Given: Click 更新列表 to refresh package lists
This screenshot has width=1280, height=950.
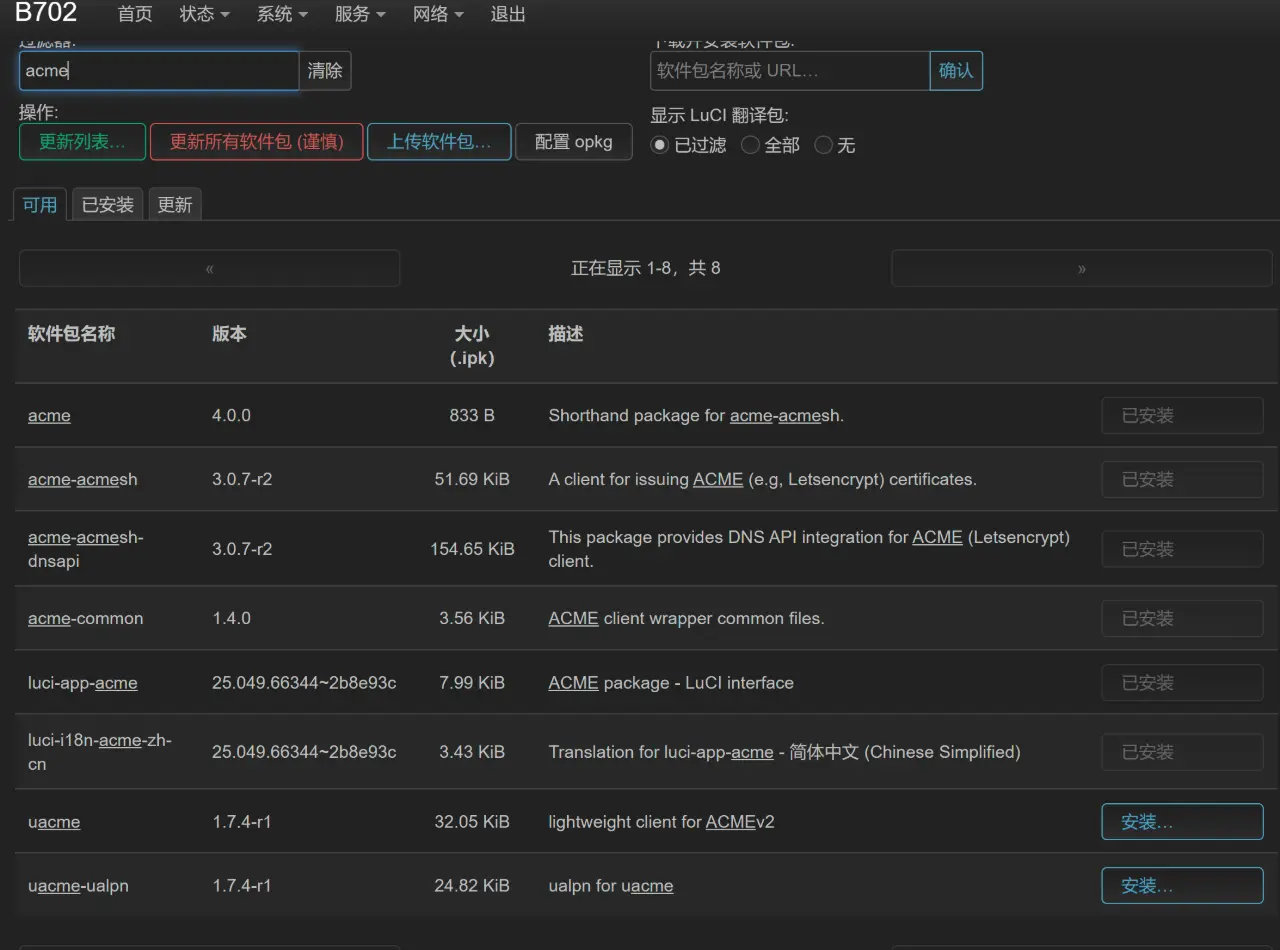Looking at the screenshot, I should point(82,142).
